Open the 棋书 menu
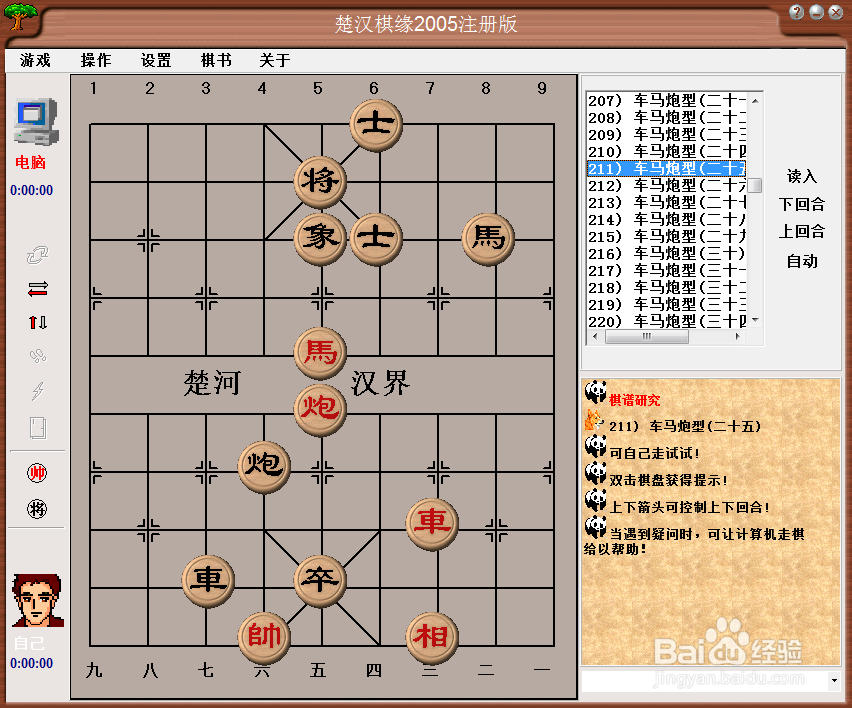This screenshot has height=708, width=852. [216, 60]
